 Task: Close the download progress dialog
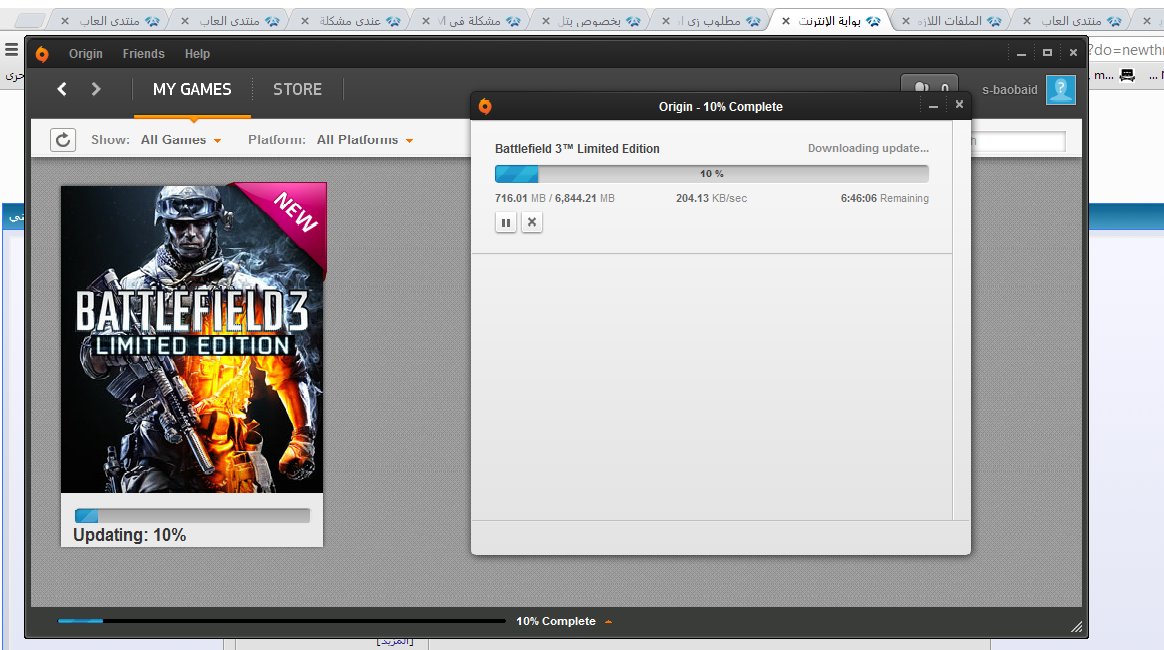pos(959,105)
